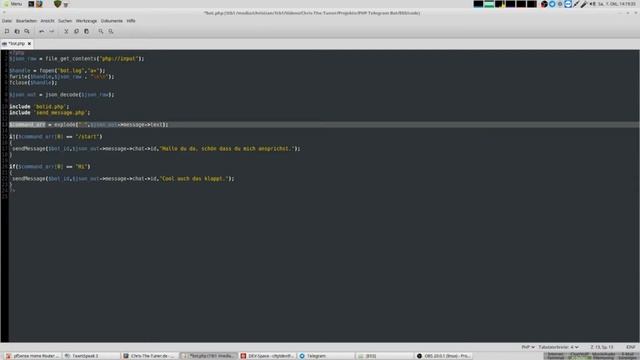This screenshot has height=360, width=640.
Task: Click the include send_message.php line
Action: click(x=50, y=113)
